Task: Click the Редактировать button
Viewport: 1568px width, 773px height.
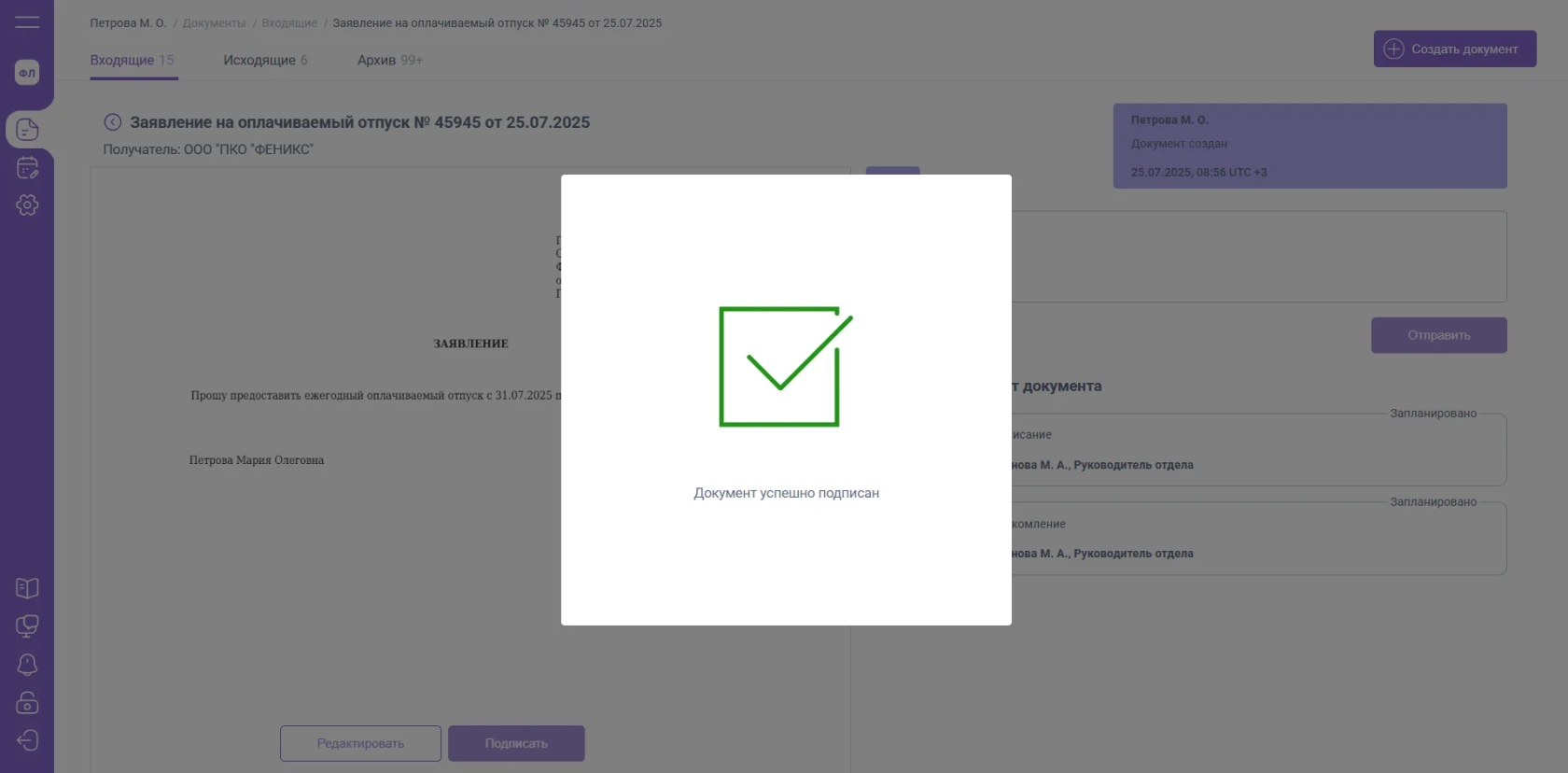Action: point(360,744)
